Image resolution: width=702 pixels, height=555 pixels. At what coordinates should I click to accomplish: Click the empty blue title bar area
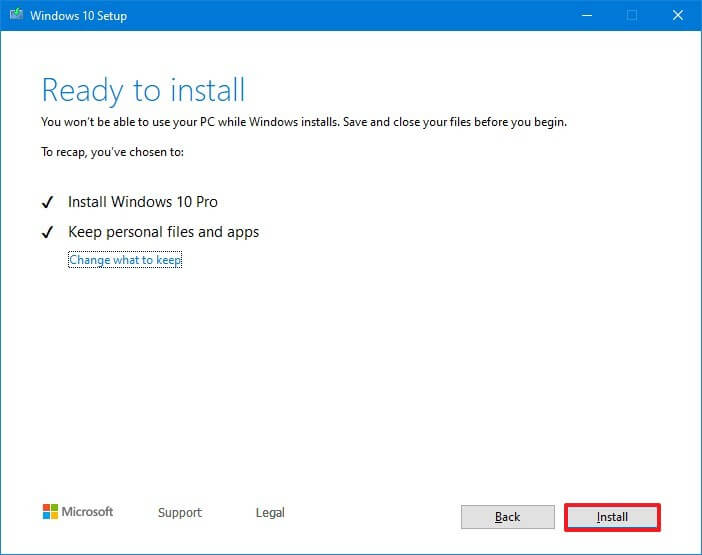click(x=350, y=16)
